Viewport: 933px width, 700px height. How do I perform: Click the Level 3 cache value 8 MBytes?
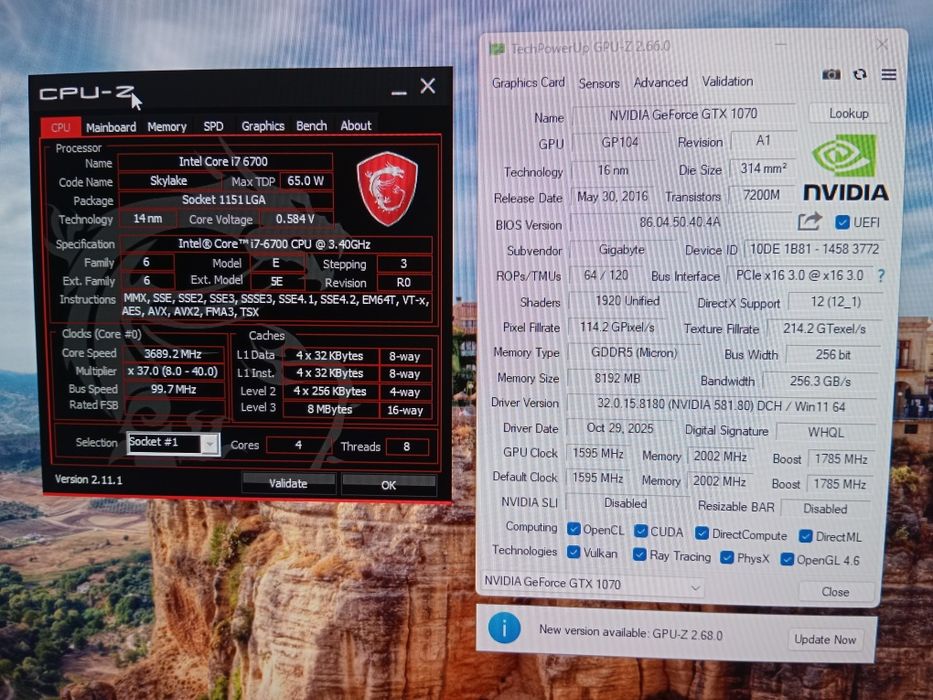[330, 409]
